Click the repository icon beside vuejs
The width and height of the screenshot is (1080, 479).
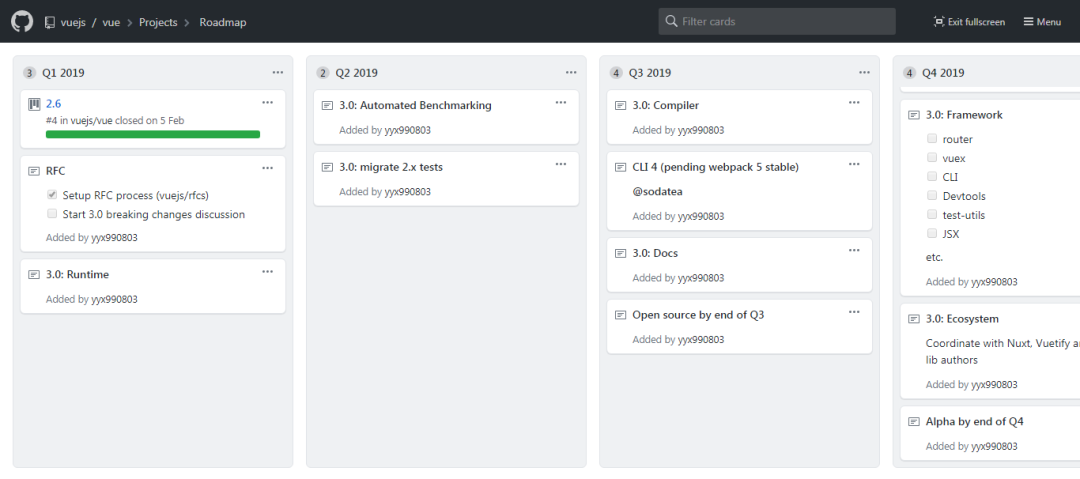[x=49, y=22]
